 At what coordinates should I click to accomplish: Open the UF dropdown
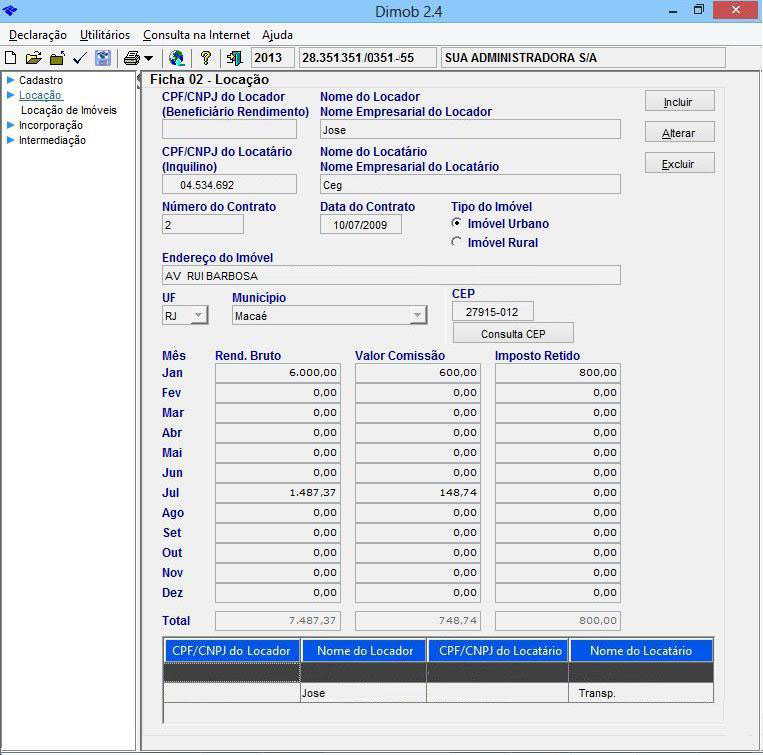(x=198, y=316)
